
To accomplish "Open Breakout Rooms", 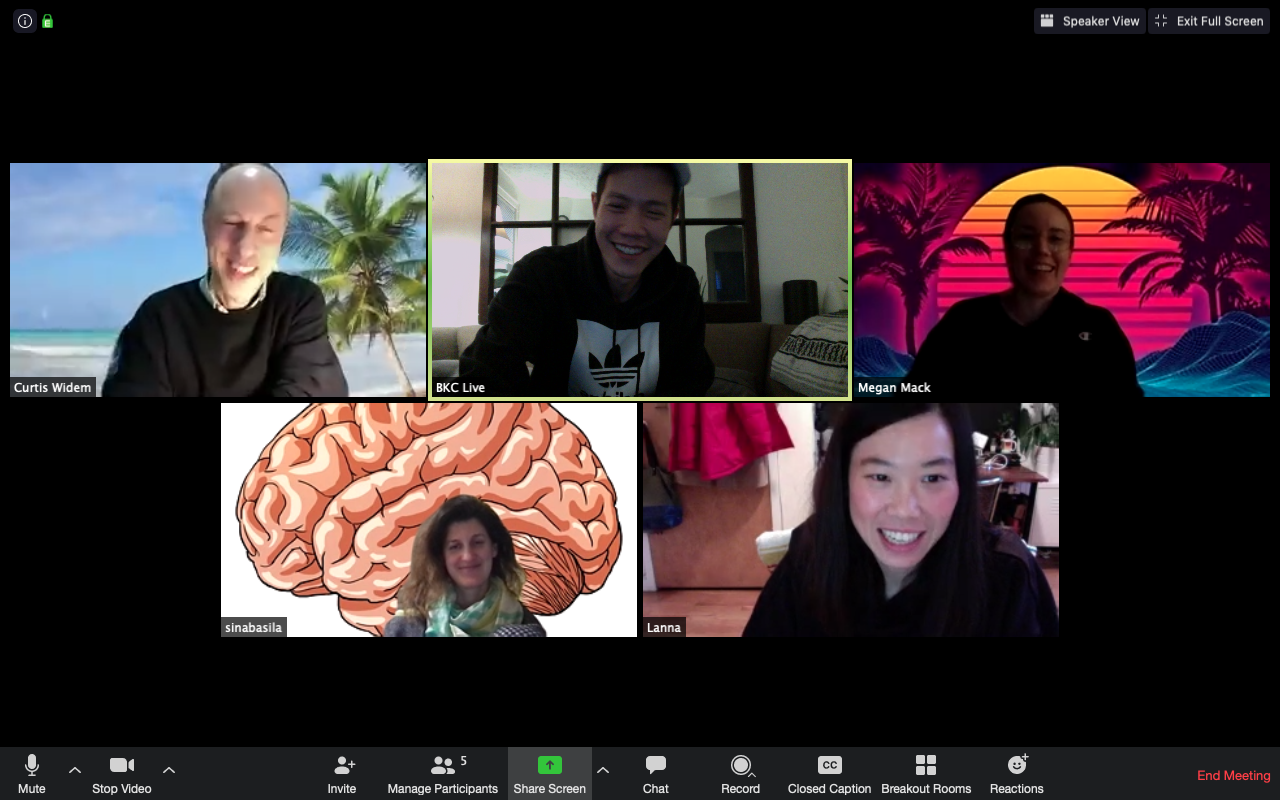I will coord(926,774).
